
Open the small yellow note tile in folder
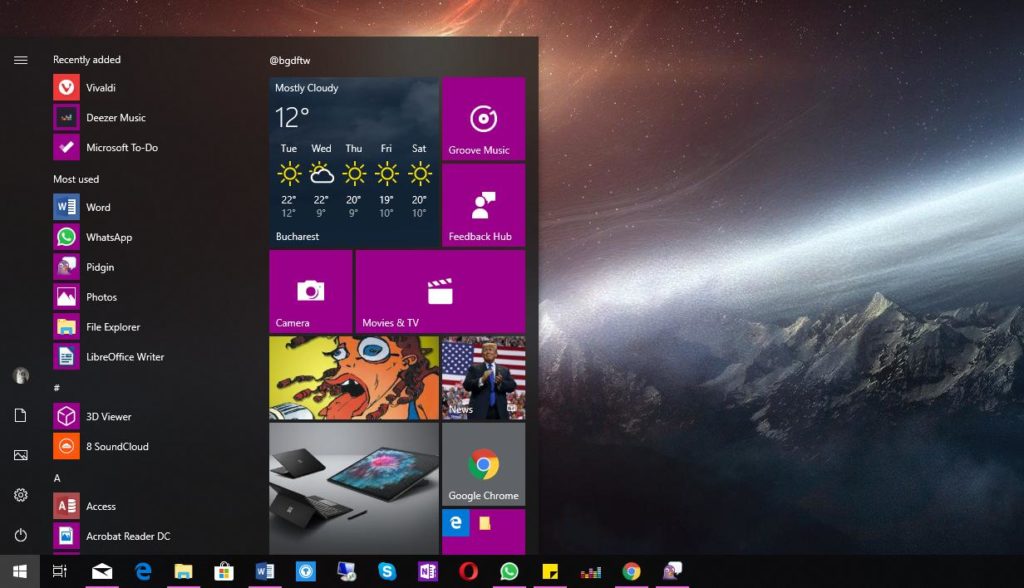[485, 523]
